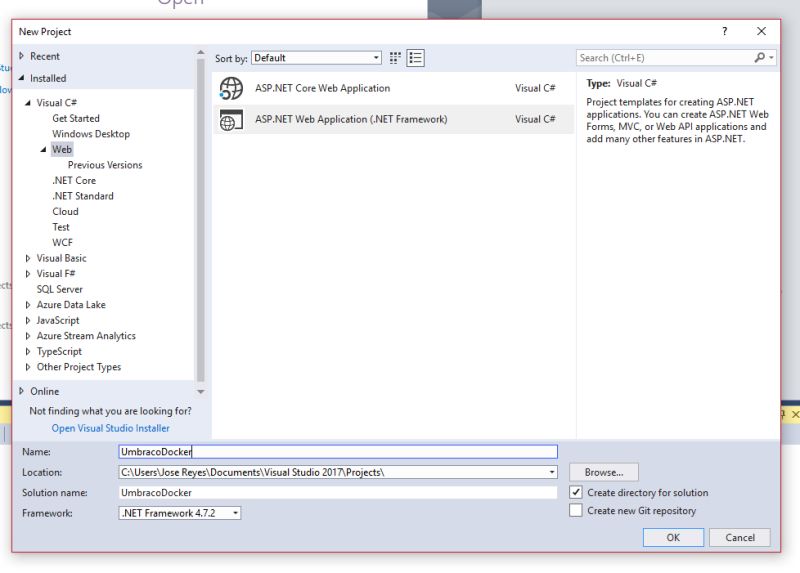Expand Other Project Types node
Screen dimensions: 800x573
28,367
